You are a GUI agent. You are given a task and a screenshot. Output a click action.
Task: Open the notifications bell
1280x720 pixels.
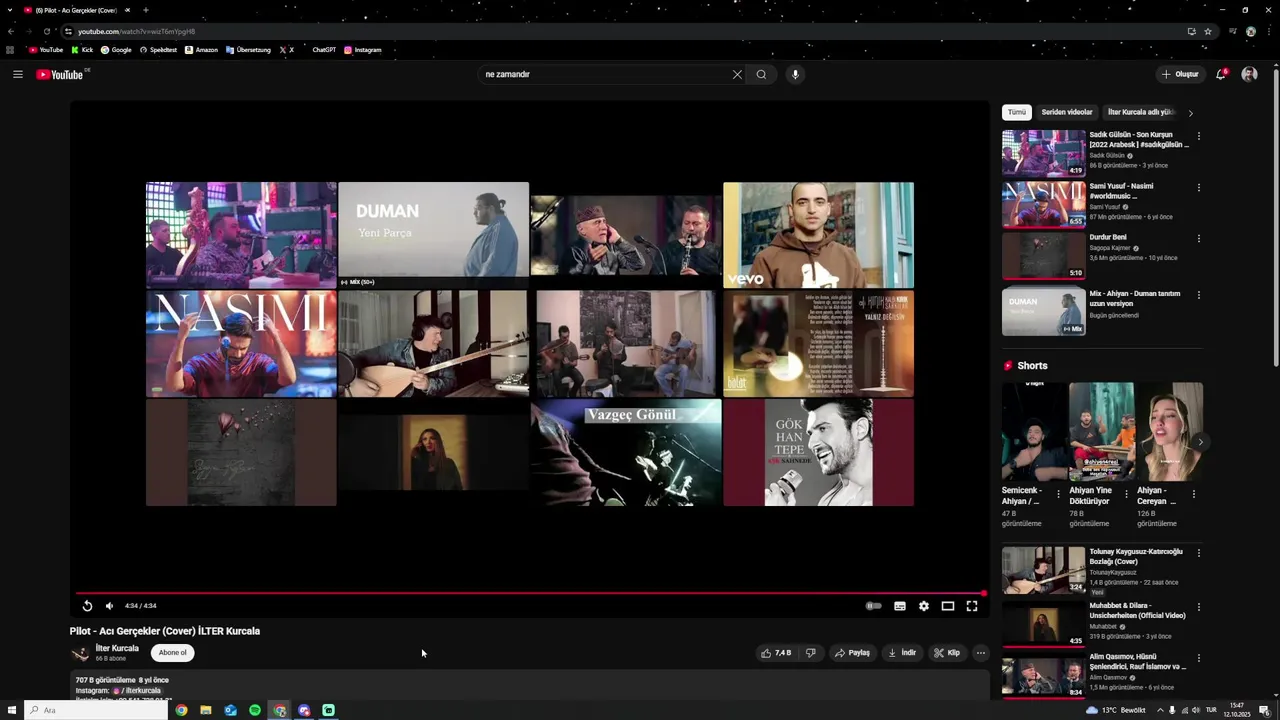(1221, 74)
